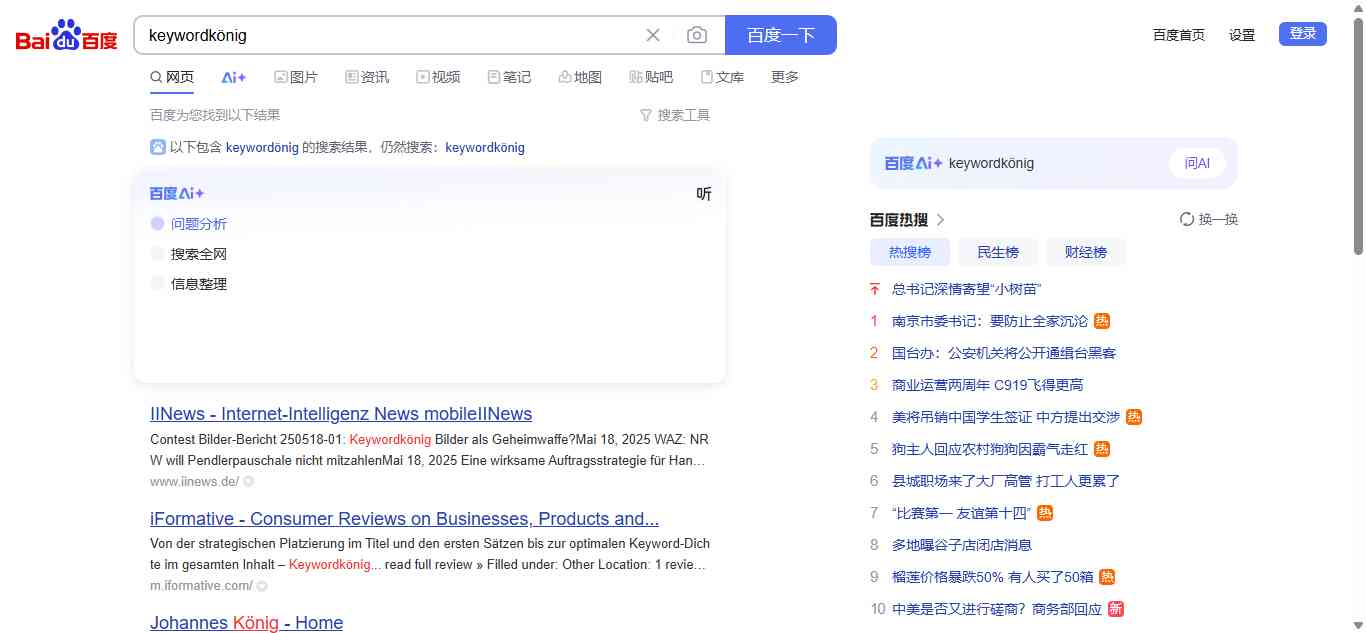
Task: Open the 设置 settings link
Action: 1242,35
